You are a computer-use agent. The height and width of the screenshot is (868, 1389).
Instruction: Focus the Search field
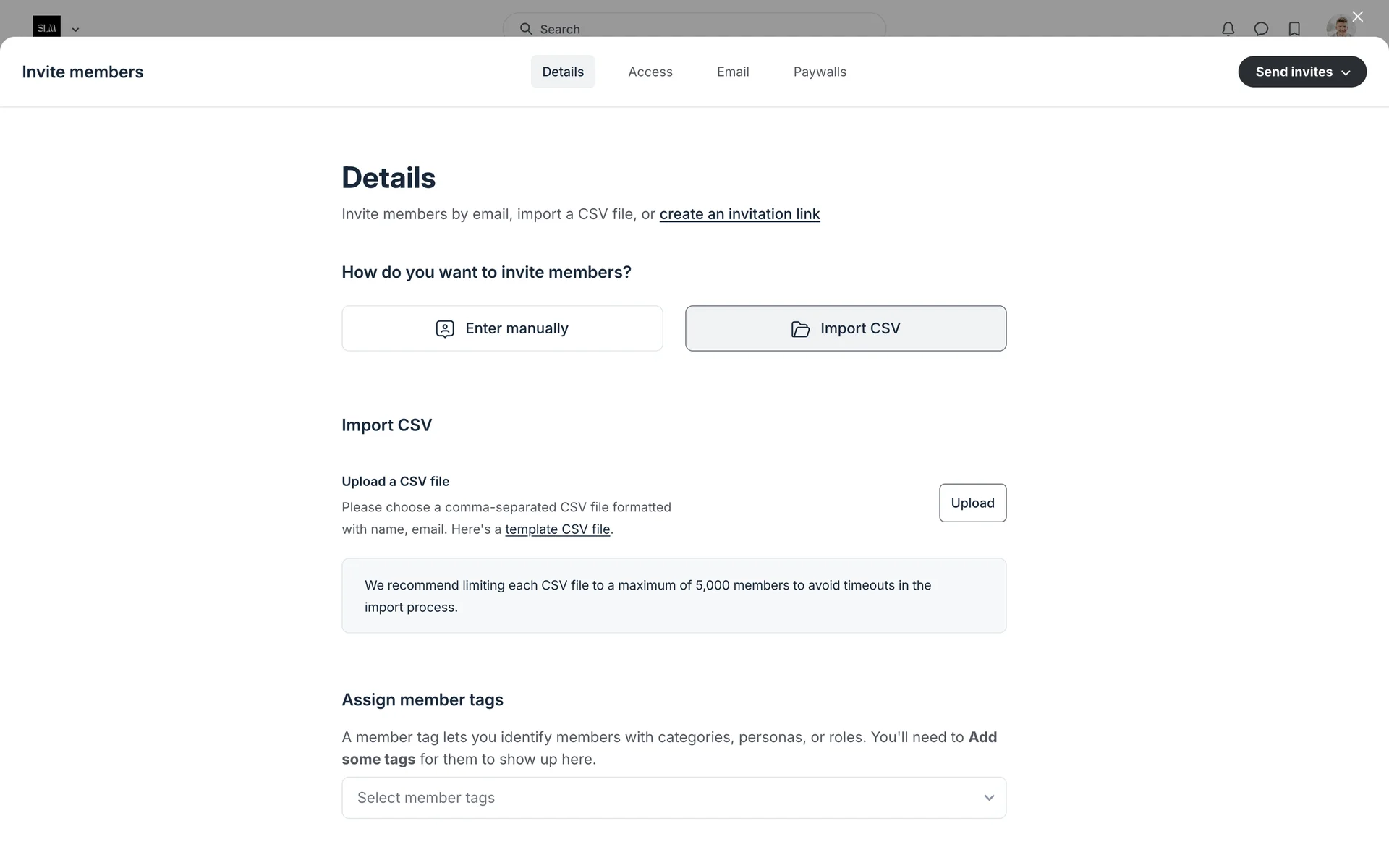click(694, 29)
